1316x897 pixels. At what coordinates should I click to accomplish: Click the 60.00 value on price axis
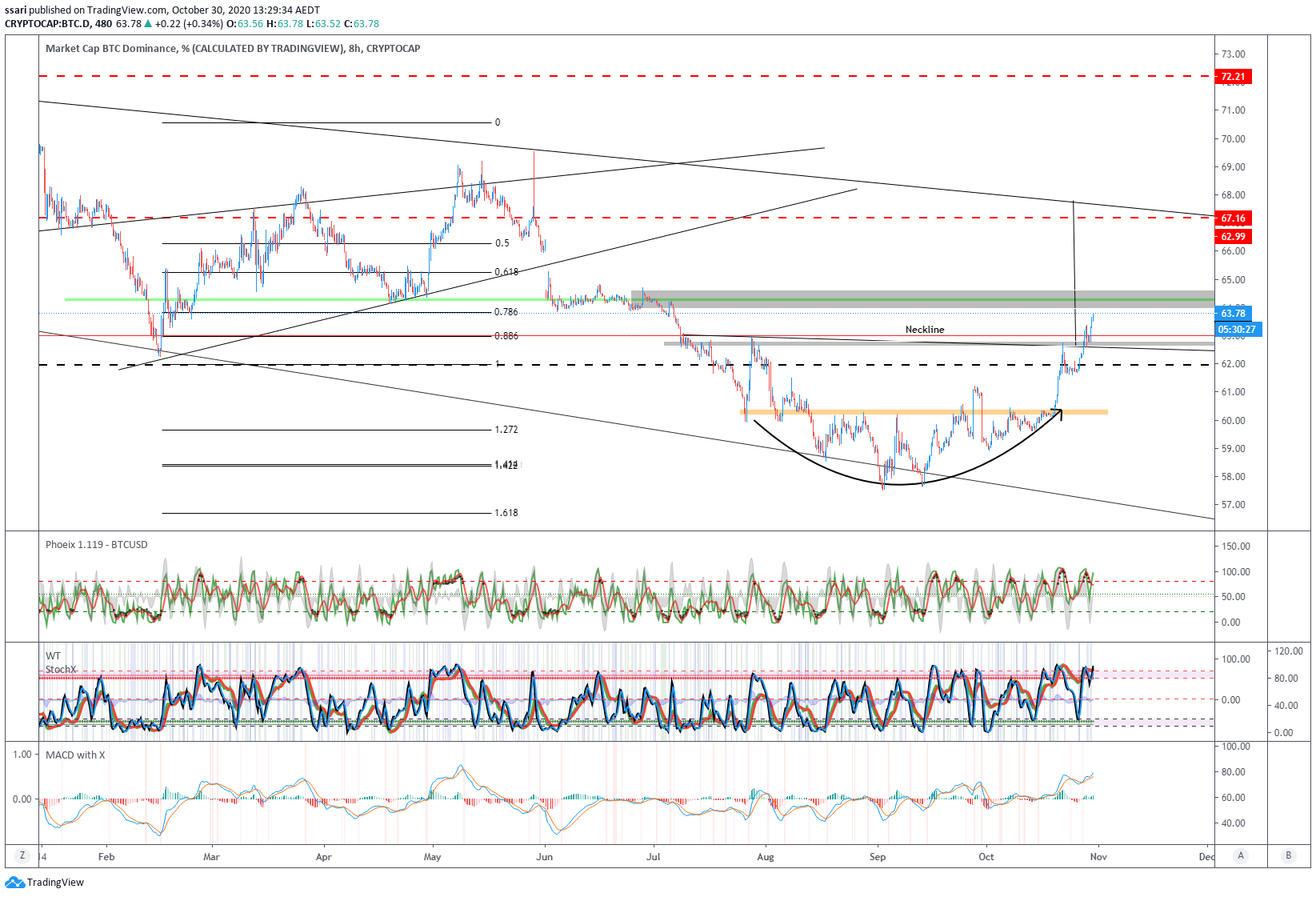click(x=1233, y=420)
